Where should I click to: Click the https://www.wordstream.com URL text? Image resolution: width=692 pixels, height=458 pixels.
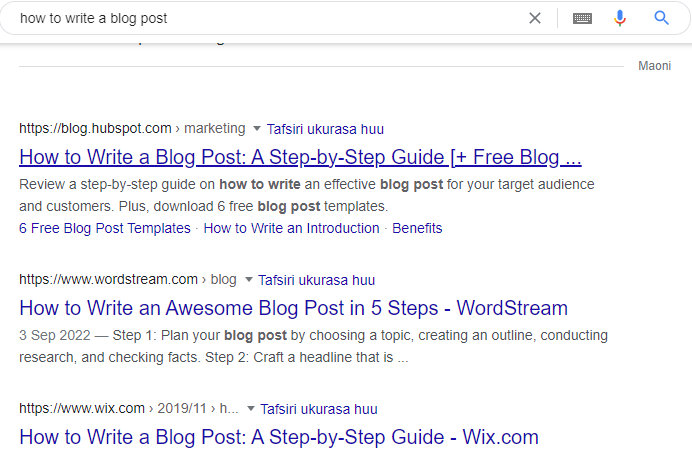tap(108, 279)
